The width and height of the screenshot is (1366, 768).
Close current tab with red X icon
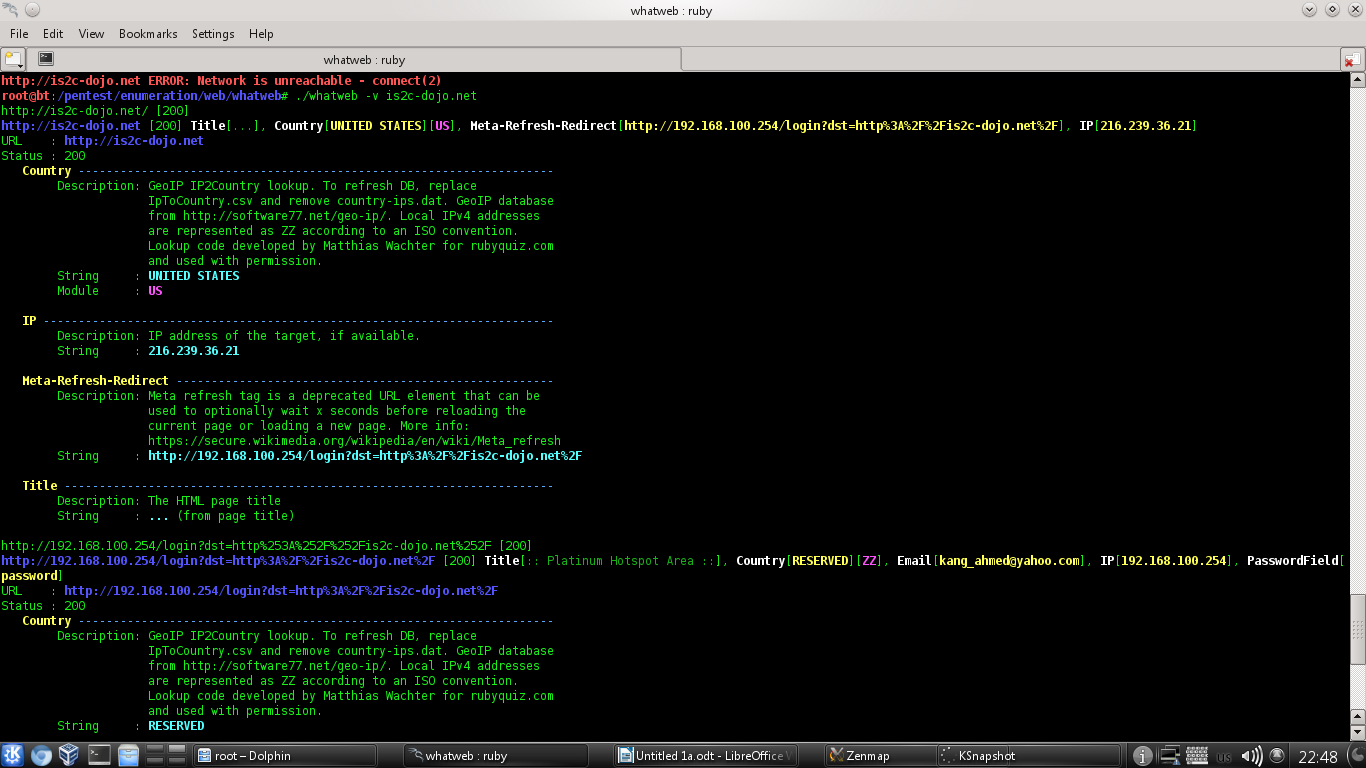click(x=1352, y=60)
